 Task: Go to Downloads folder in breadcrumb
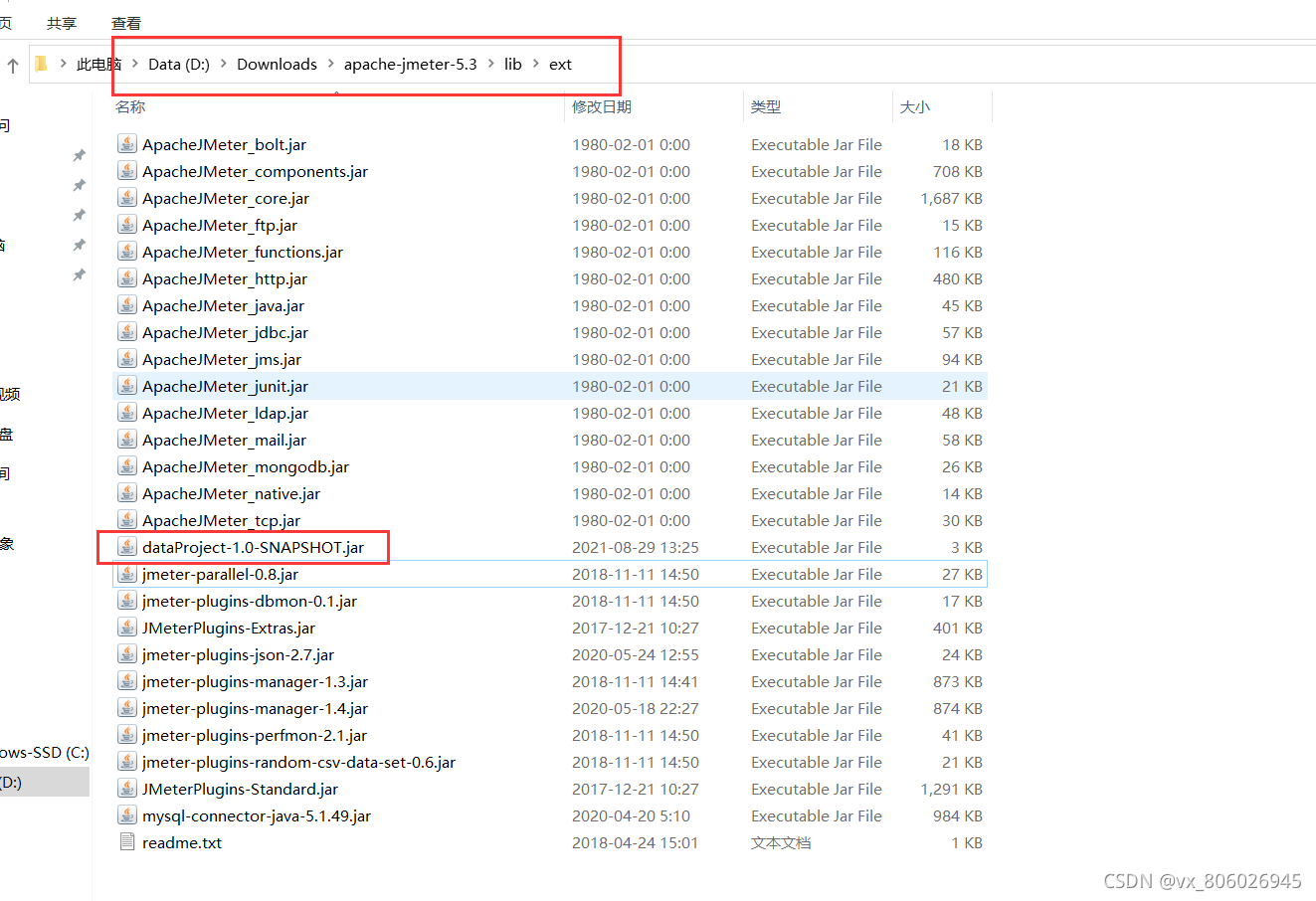[x=277, y=64]
